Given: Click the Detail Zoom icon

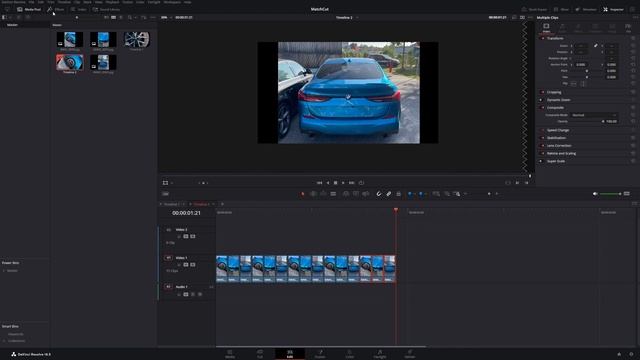Looking at the screenshot, I should [447, 194].
